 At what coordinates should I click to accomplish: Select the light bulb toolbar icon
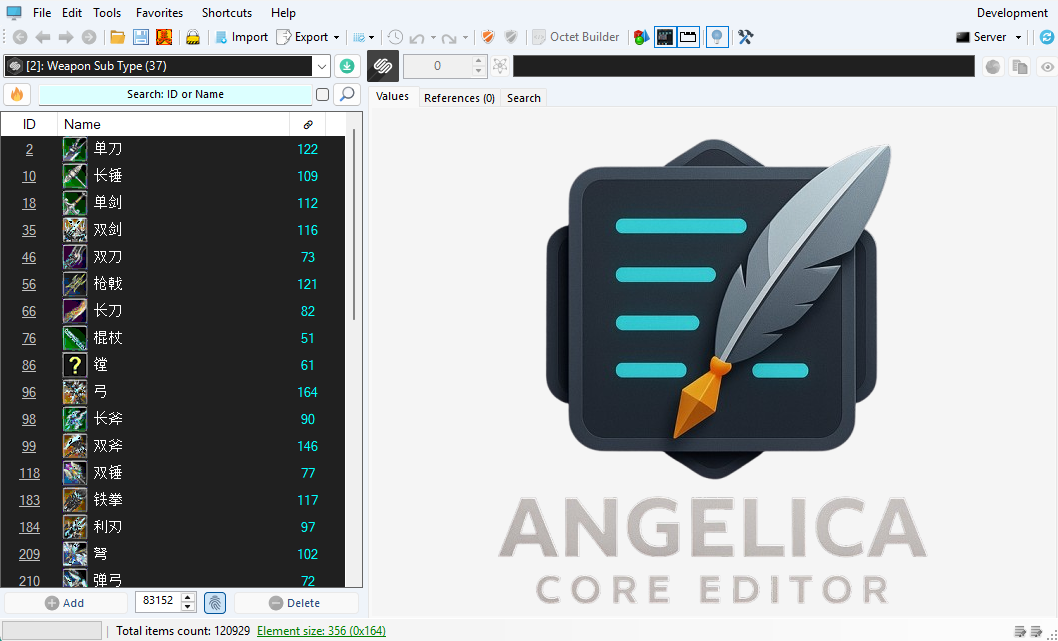[x=717, y=37]
